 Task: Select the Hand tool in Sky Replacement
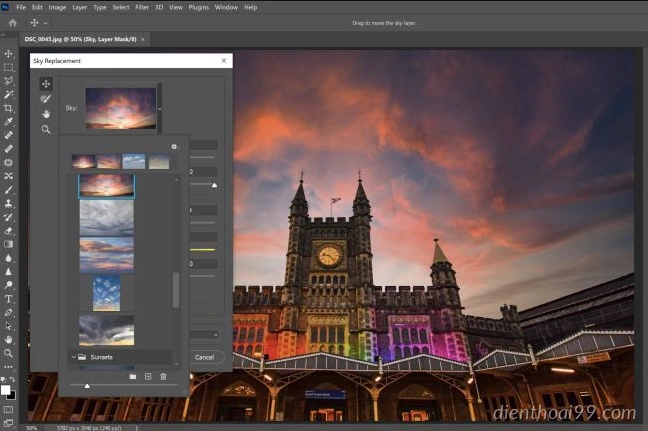[x=46, y=114]
